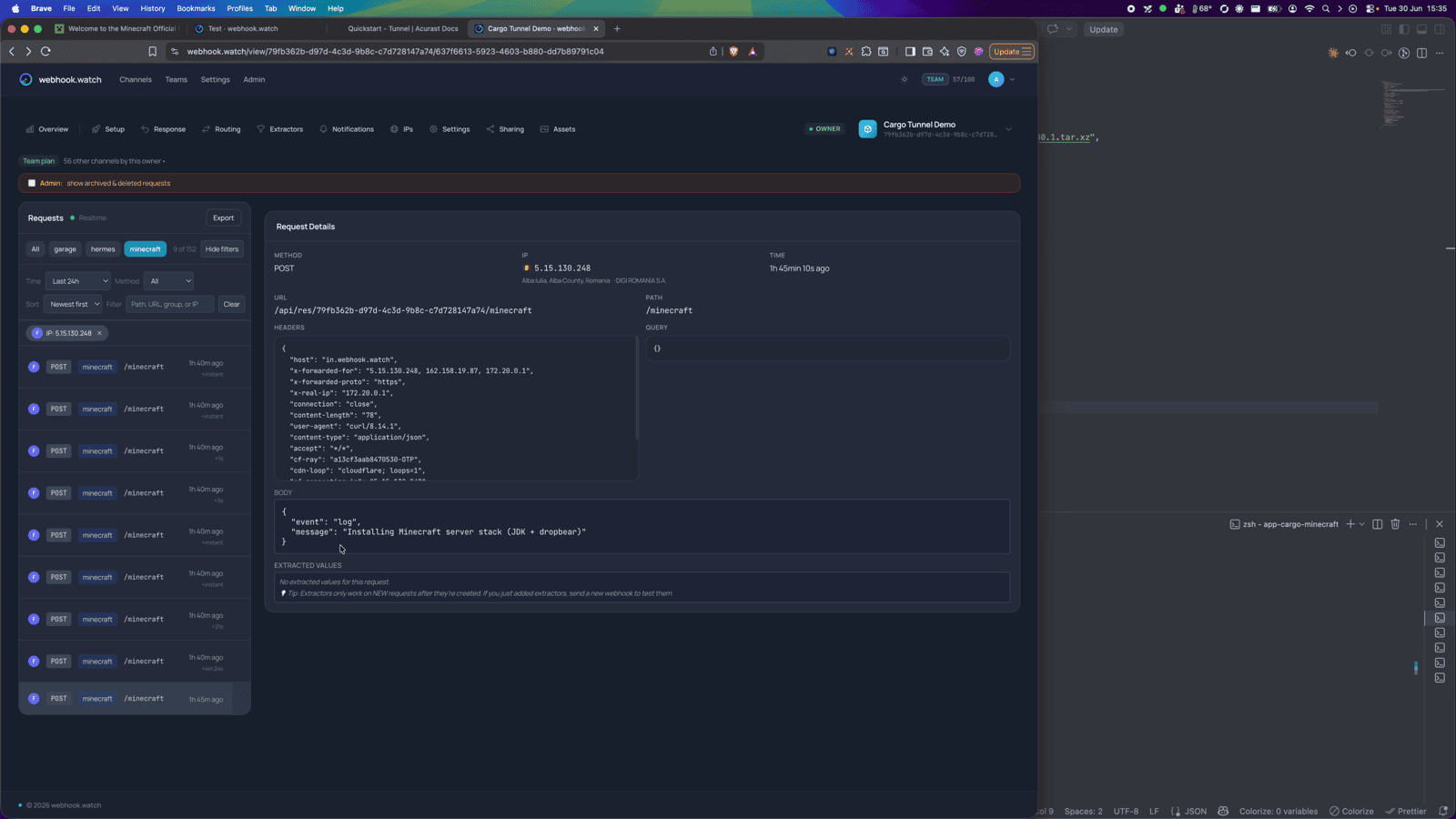1456x819 pixels.
Task: Open the Notifications tab
Action: pyautogui.click(x=347, y=129)
